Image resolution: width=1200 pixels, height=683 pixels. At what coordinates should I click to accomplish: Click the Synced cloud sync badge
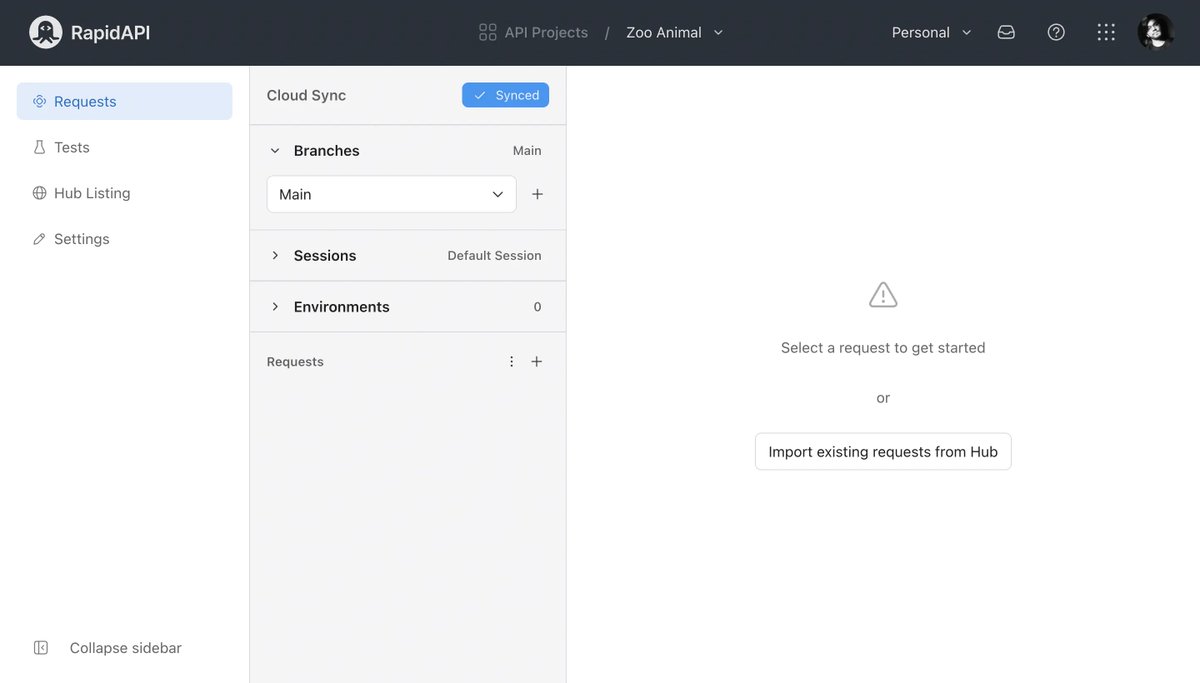click(505, 94)
